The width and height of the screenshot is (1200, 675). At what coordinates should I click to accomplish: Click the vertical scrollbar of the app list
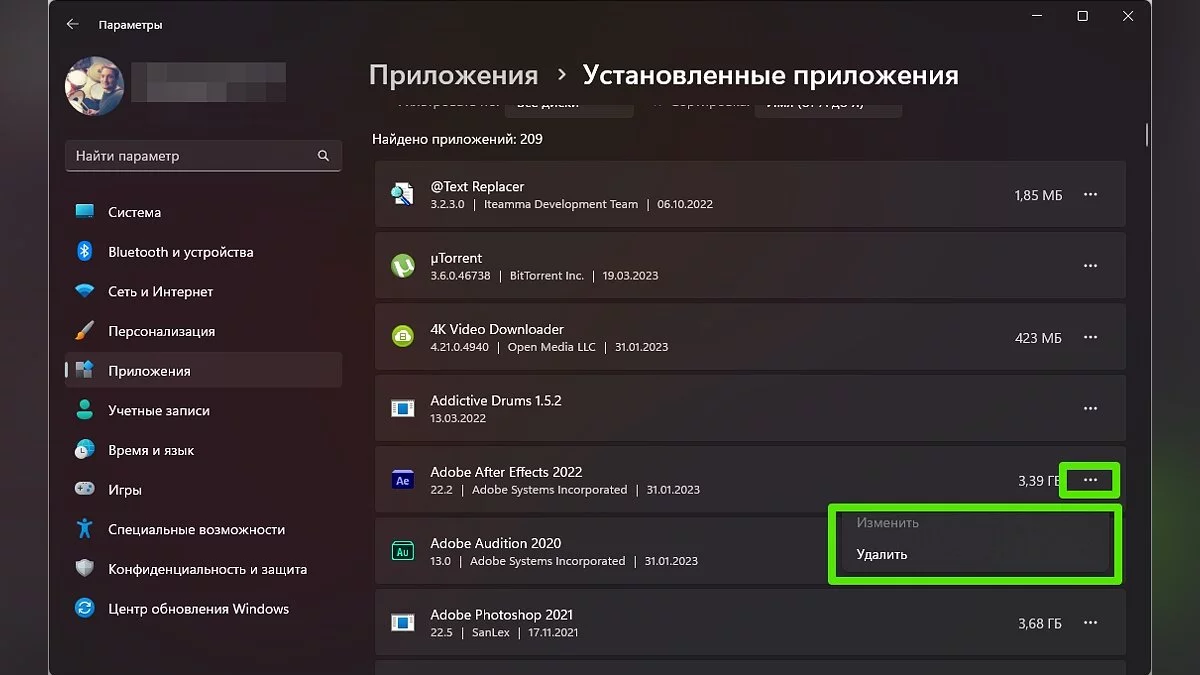coord(1146,135)
